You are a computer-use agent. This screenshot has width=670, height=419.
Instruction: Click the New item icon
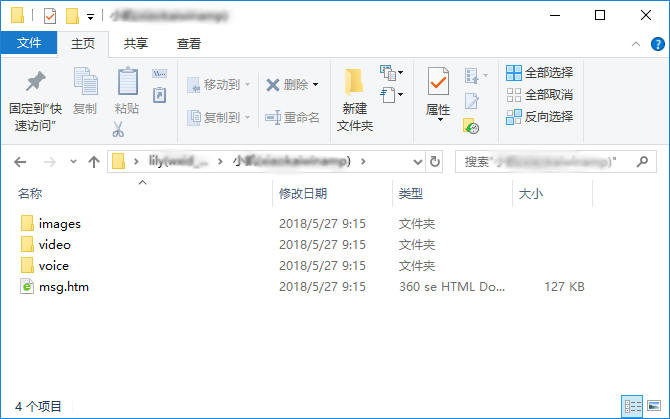388,73
